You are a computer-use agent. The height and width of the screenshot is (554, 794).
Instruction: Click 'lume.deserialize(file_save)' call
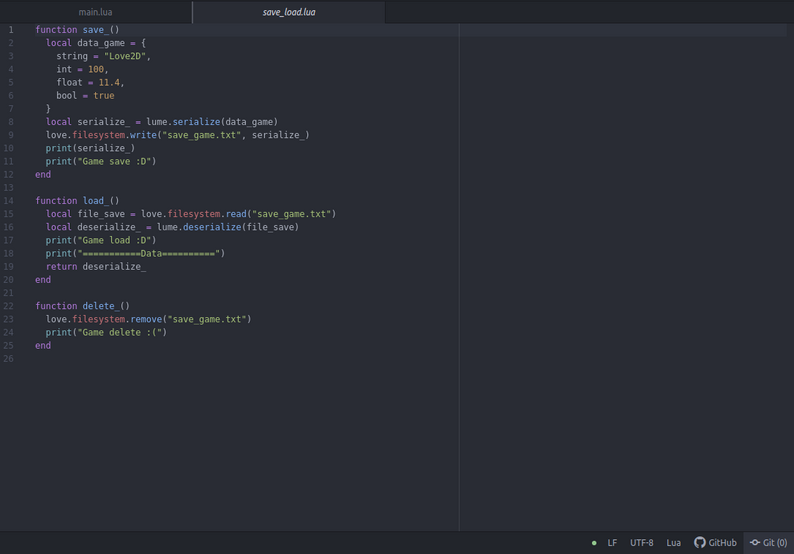[x=228, y=227]
